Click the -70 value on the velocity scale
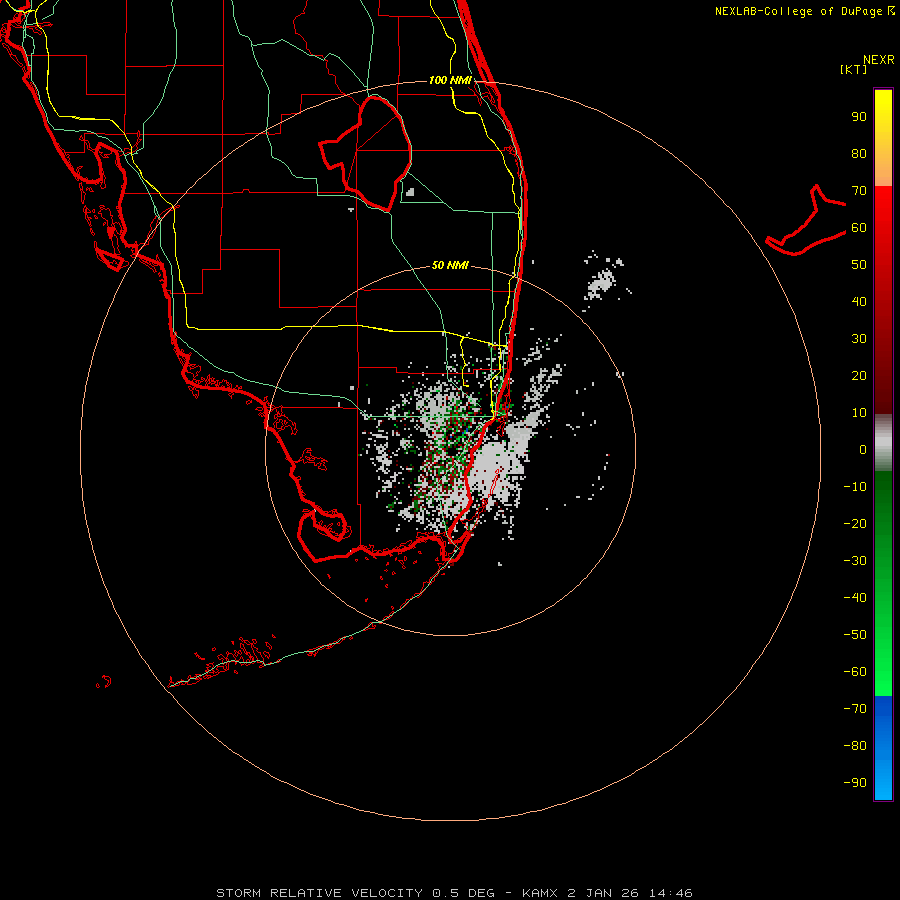Viewport: 900px width, 900px height. (x=855, y=708)
